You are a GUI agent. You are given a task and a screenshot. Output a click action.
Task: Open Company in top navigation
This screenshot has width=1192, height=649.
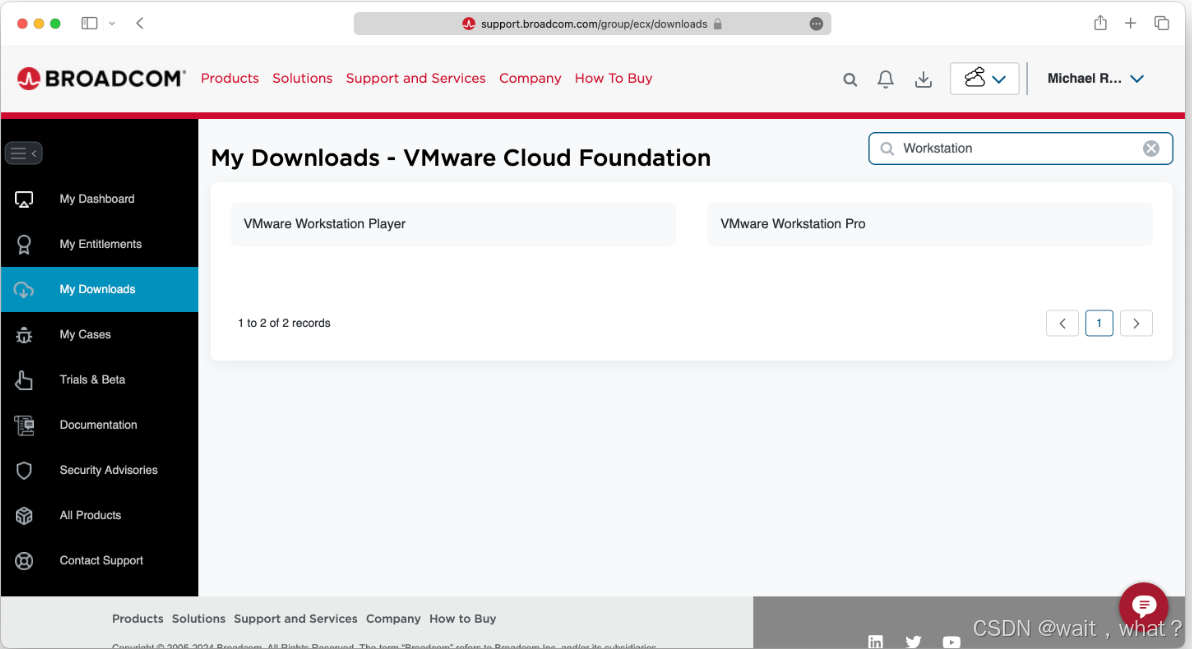pyautogui.click(x=530, y=78)
